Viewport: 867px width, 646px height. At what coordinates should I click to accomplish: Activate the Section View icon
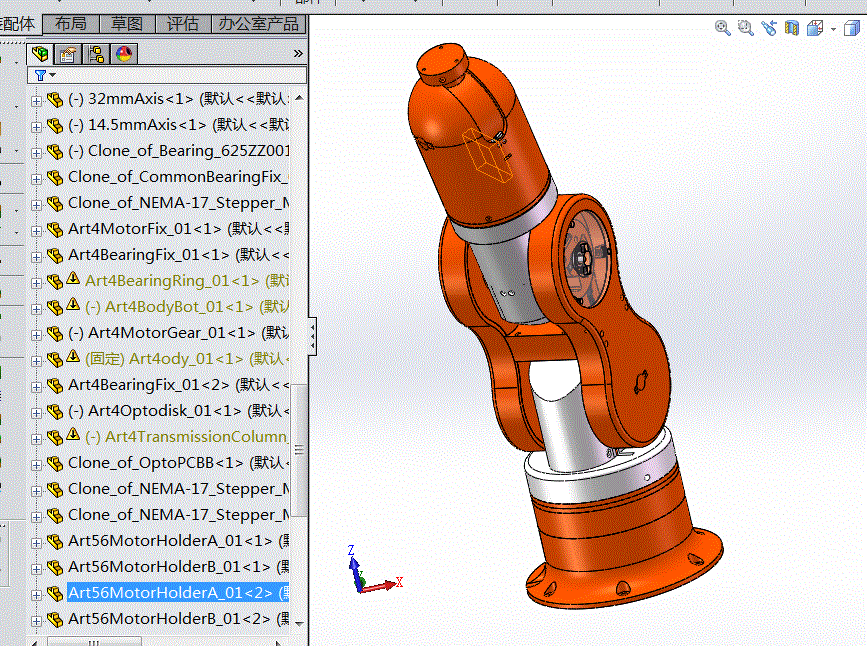(792, 29)
